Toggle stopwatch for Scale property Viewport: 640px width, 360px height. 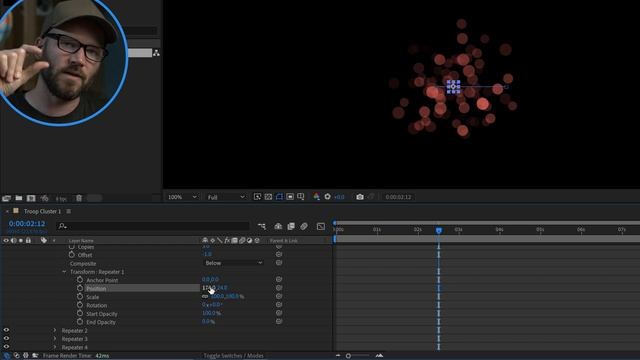pyautogui.click(x=80, y=297)
